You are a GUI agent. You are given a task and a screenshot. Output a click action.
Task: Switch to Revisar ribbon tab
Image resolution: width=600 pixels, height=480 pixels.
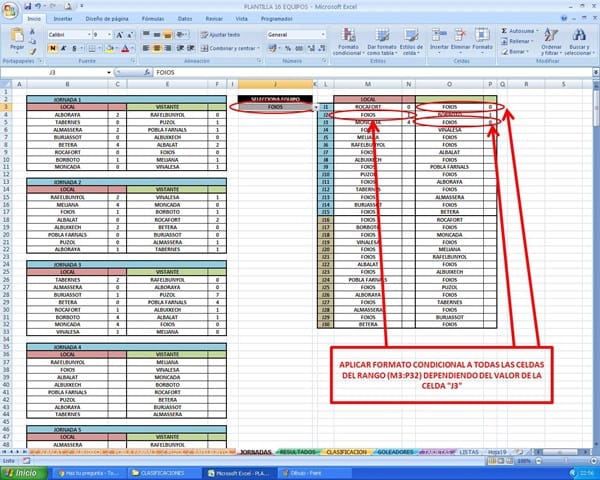pos(214,19)
